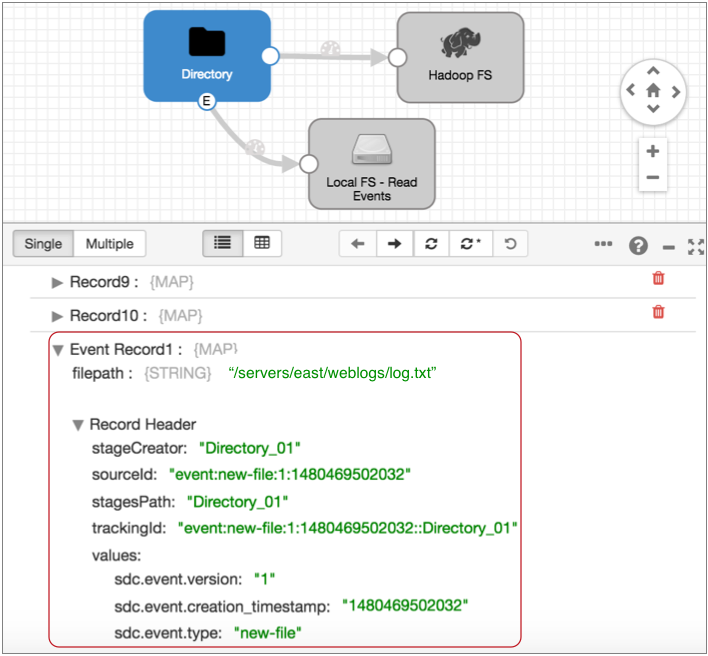The width and height of the screenshot is (708, 656).
Task: Delete Record9 using its trash icon
Action: pos(658,279)
